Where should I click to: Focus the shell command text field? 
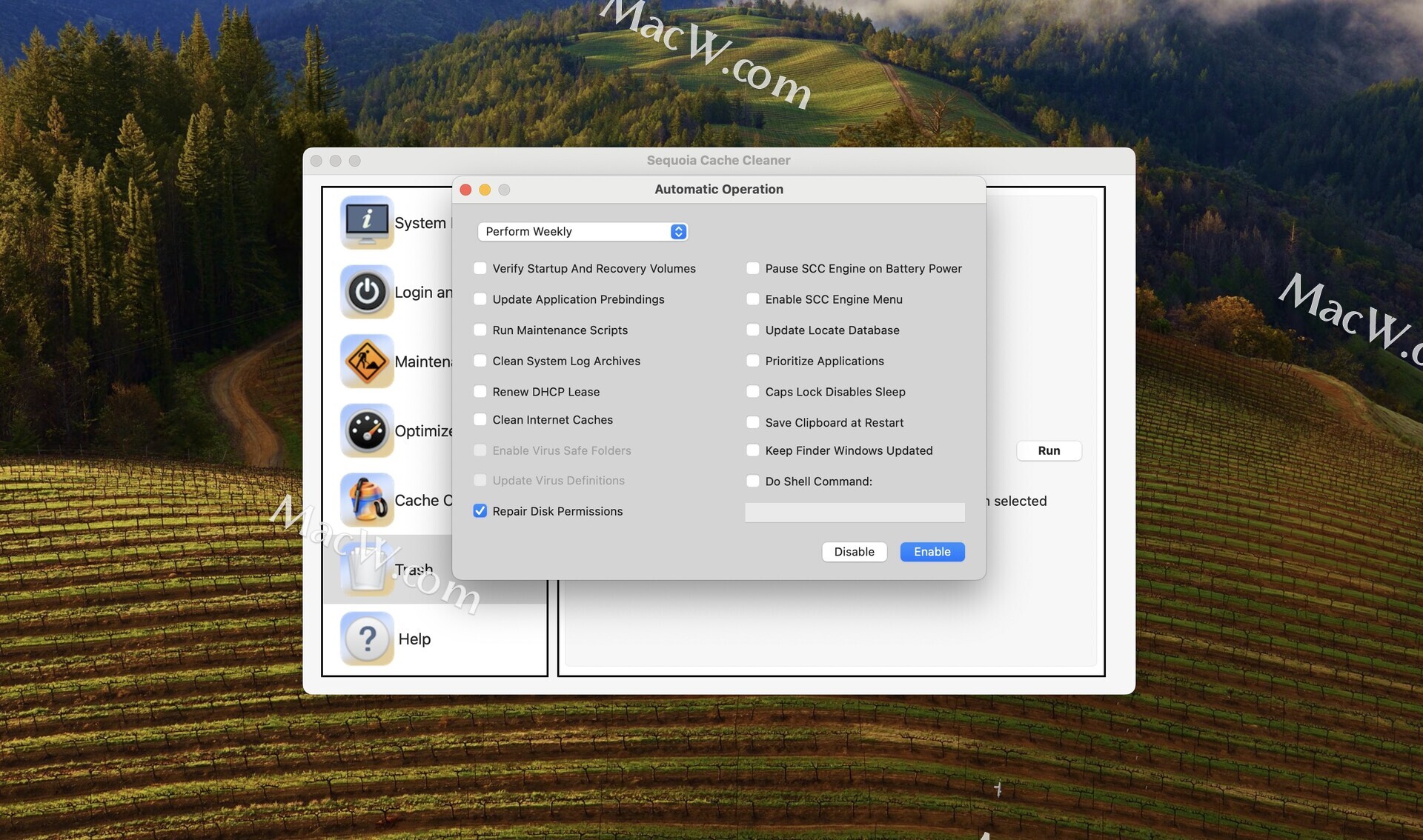click(855, 513)
